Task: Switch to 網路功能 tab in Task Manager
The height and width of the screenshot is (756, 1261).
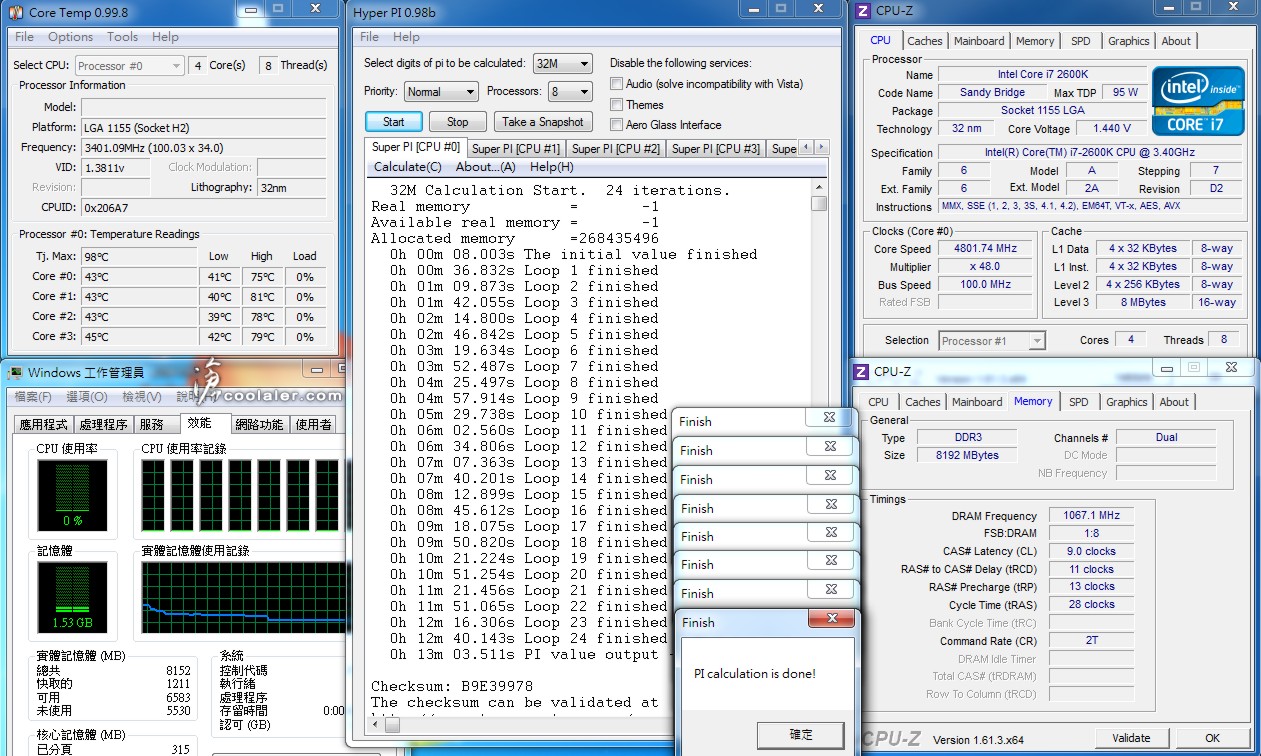Action: (258, 424)
